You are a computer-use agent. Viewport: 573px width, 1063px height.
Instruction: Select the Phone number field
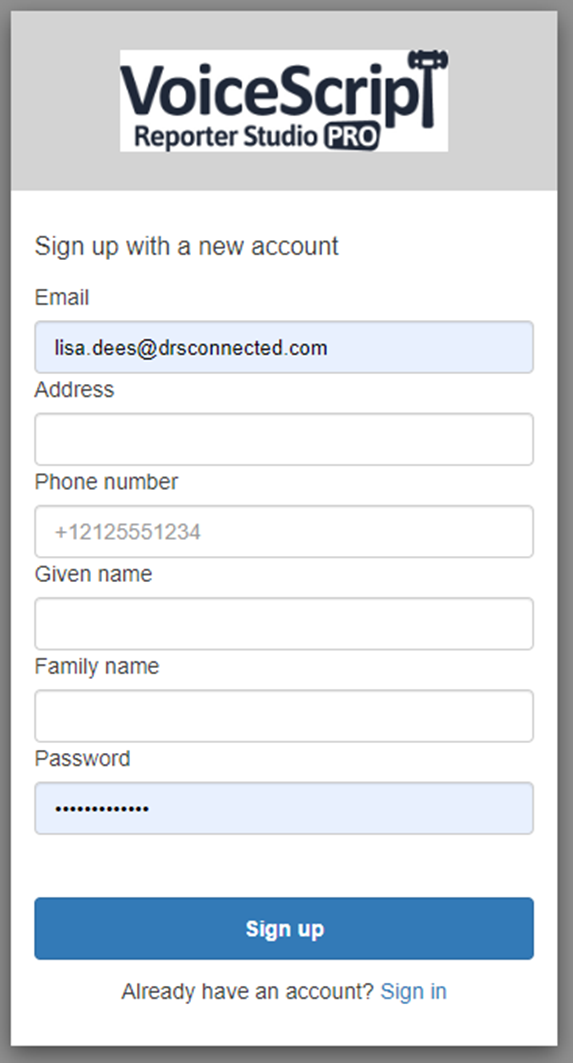click(x=284, y=532)
